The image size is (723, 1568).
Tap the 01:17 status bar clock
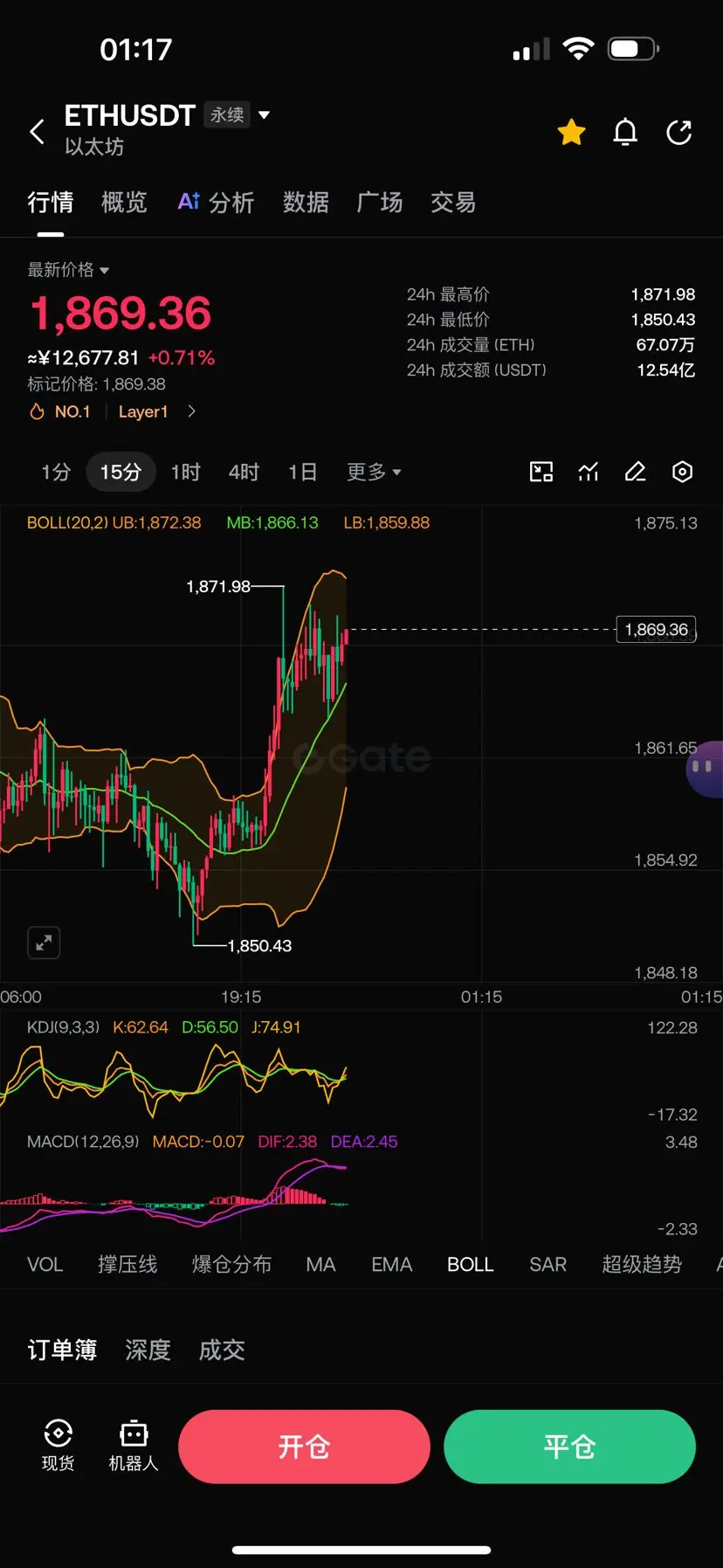(x=136, y=50)
